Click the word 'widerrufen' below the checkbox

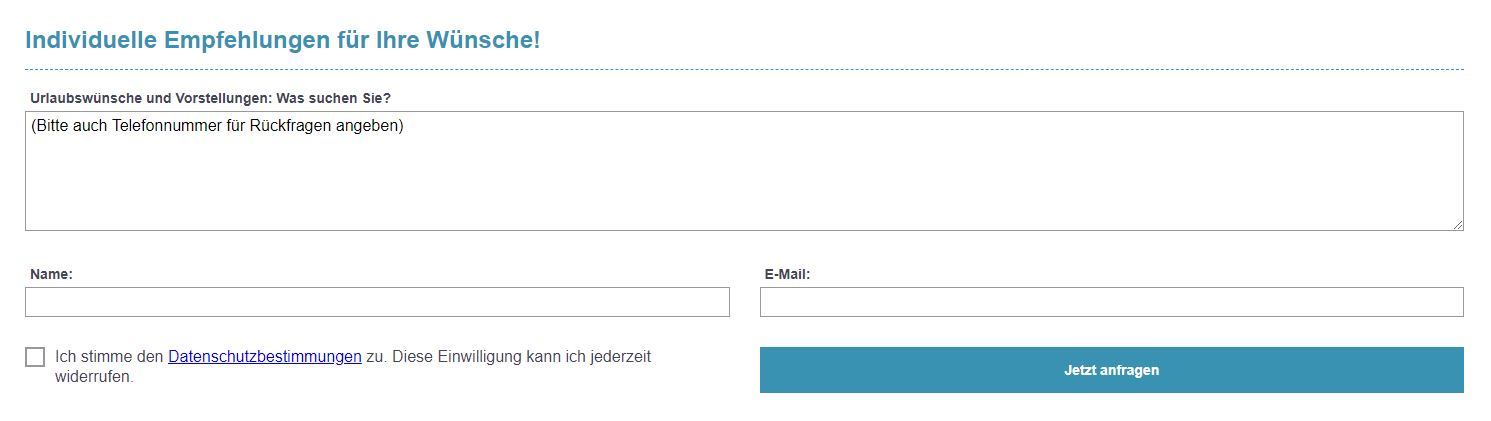[92, 377]
